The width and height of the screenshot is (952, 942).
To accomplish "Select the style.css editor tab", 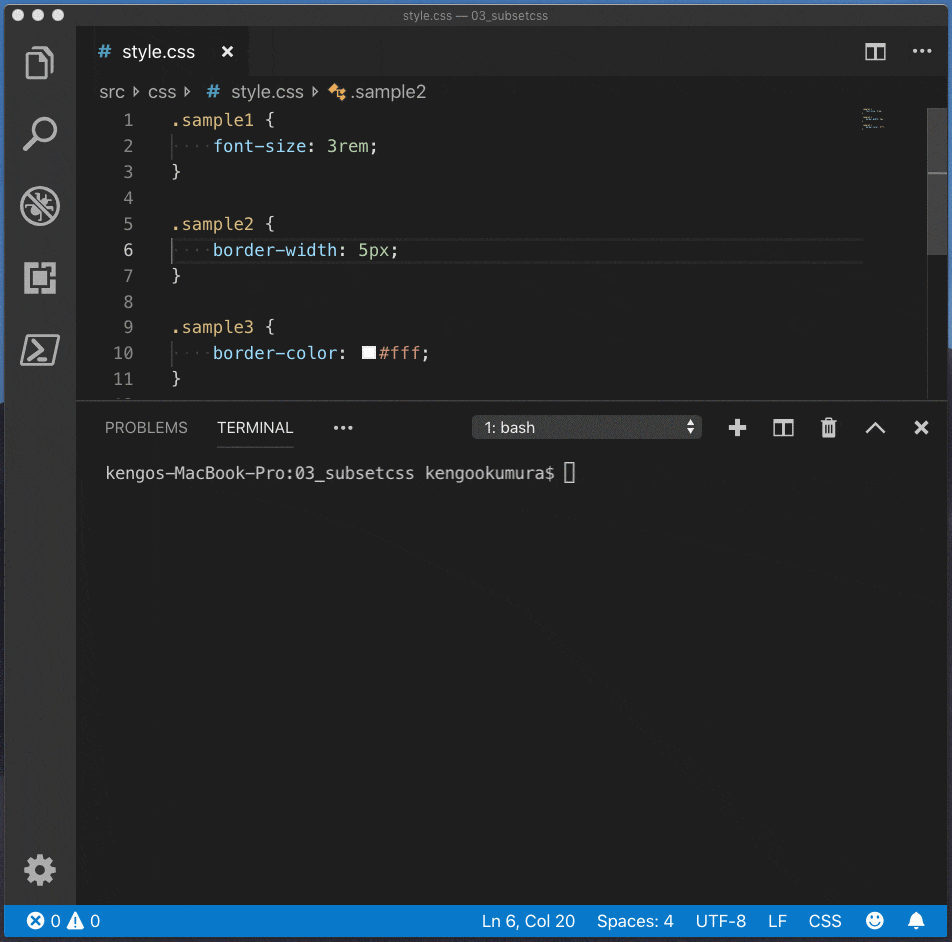I will tap(158, 52).
